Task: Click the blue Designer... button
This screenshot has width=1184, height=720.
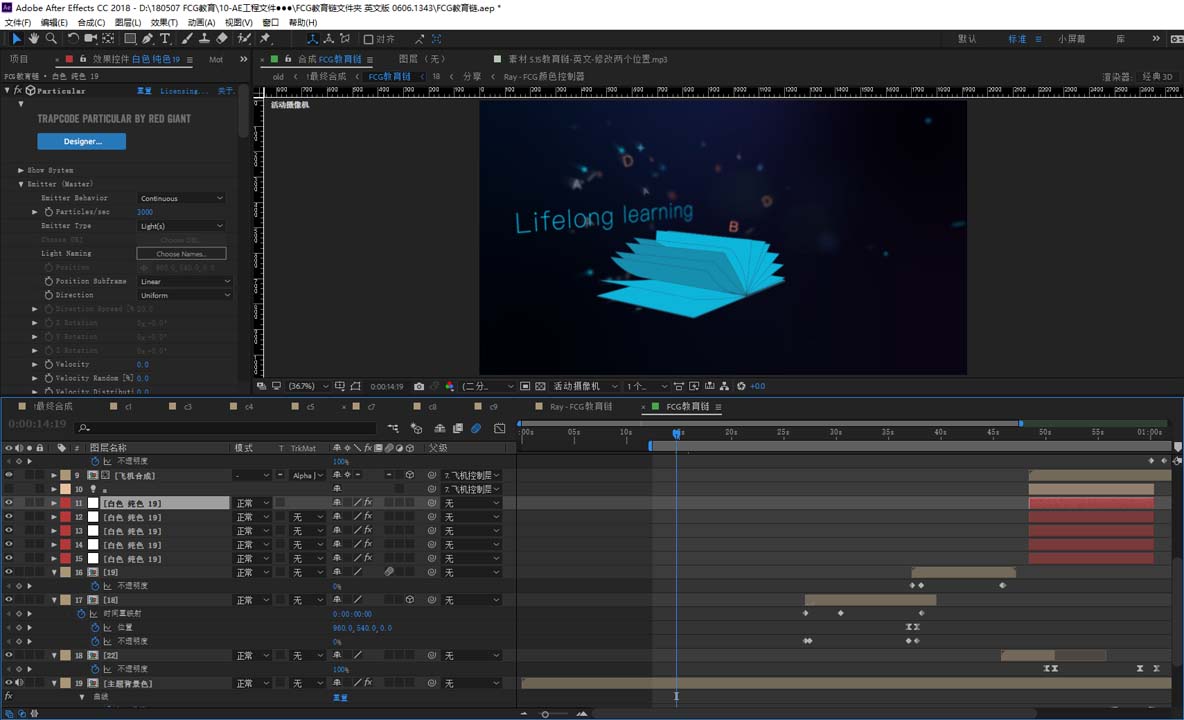Action: (82, 142)
